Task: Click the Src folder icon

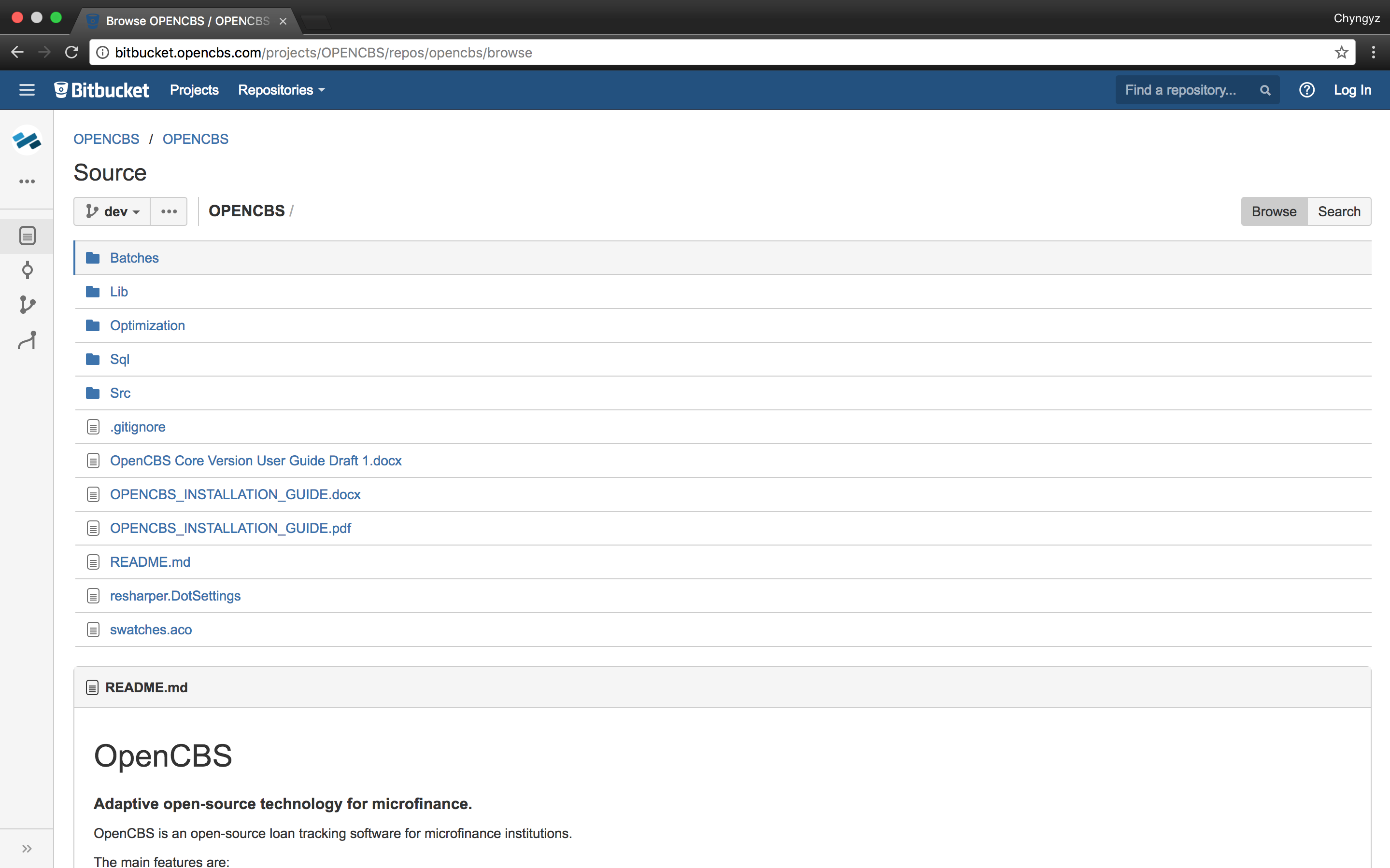Action: (92, 393)
